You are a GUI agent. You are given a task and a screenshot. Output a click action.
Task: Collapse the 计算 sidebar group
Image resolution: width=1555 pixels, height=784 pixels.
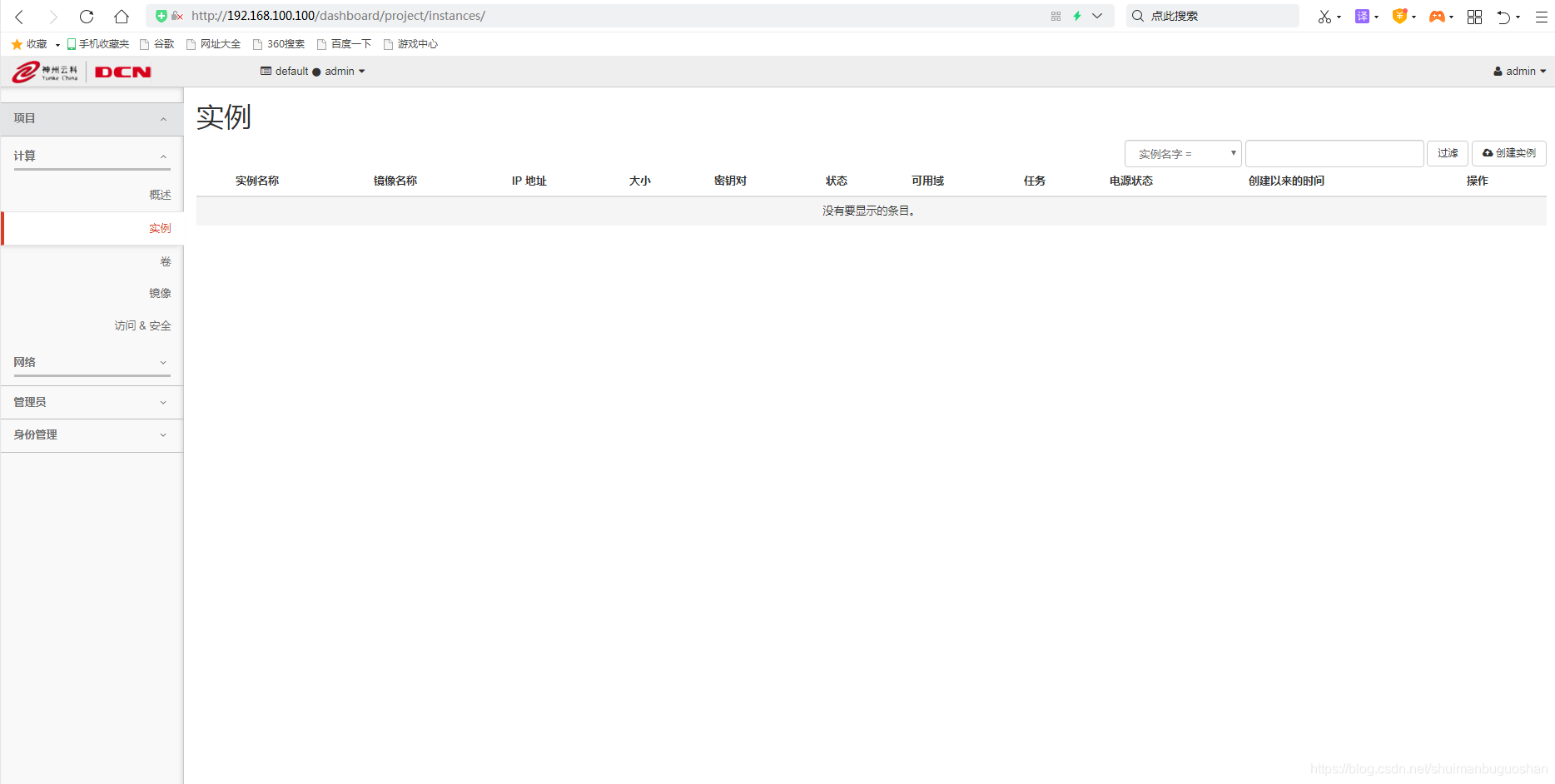[92, 156]
